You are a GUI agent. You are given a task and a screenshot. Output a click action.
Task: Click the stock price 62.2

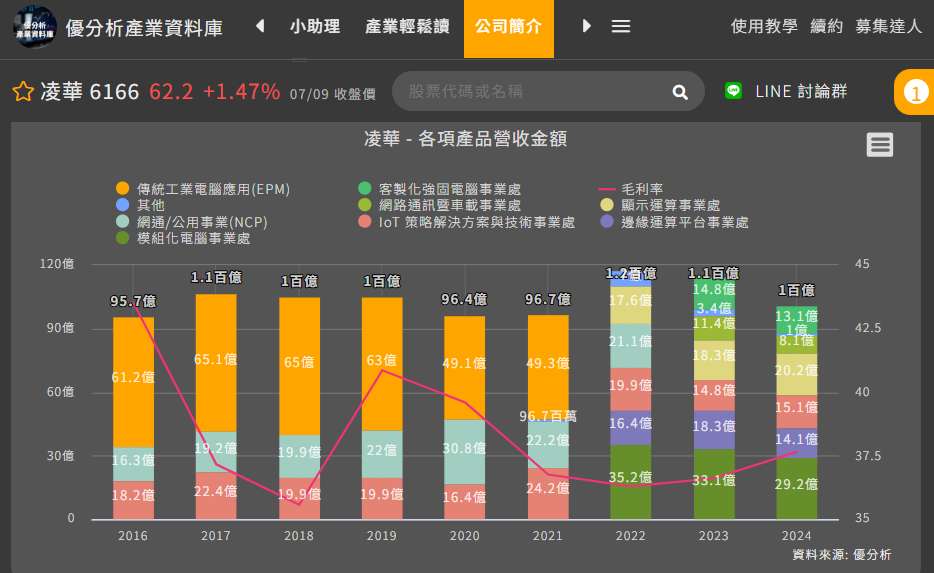[x=171, y=92]
